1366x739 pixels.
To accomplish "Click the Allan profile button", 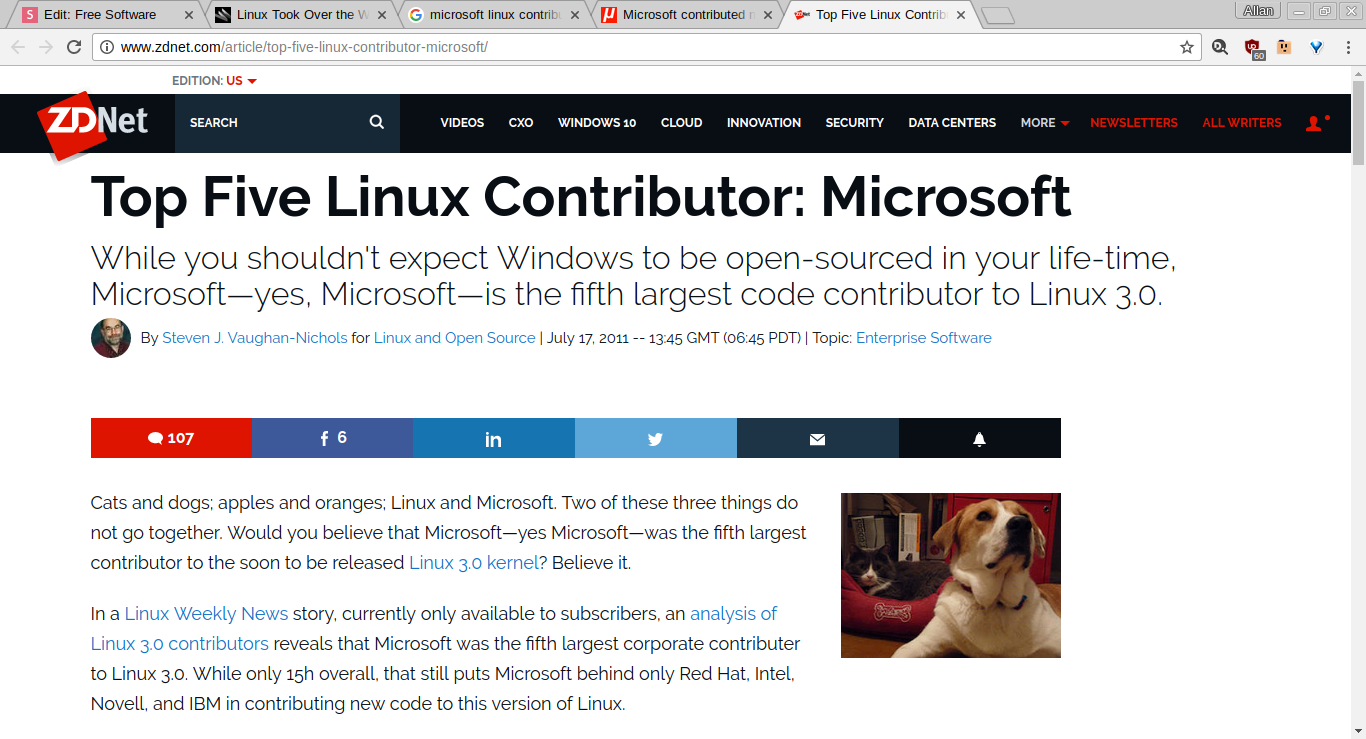I will [1258, 11].
